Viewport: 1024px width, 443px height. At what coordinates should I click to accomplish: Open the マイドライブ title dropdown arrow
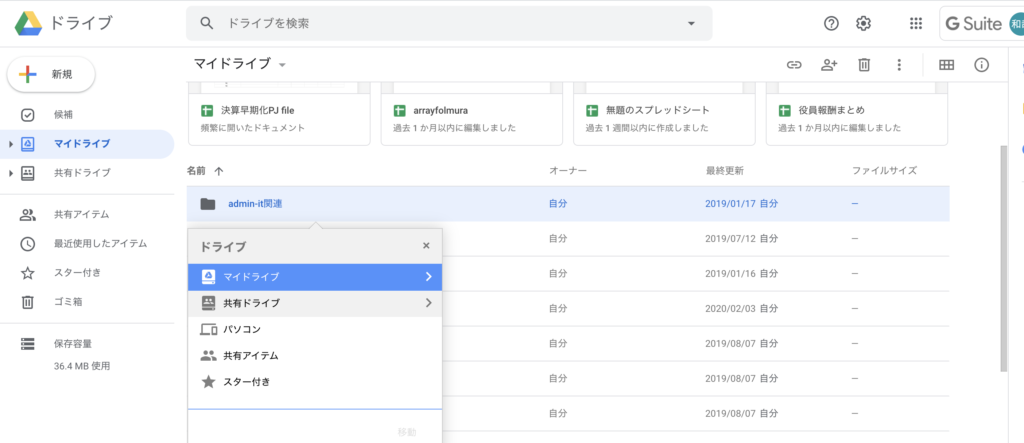(x=282, y=65)
